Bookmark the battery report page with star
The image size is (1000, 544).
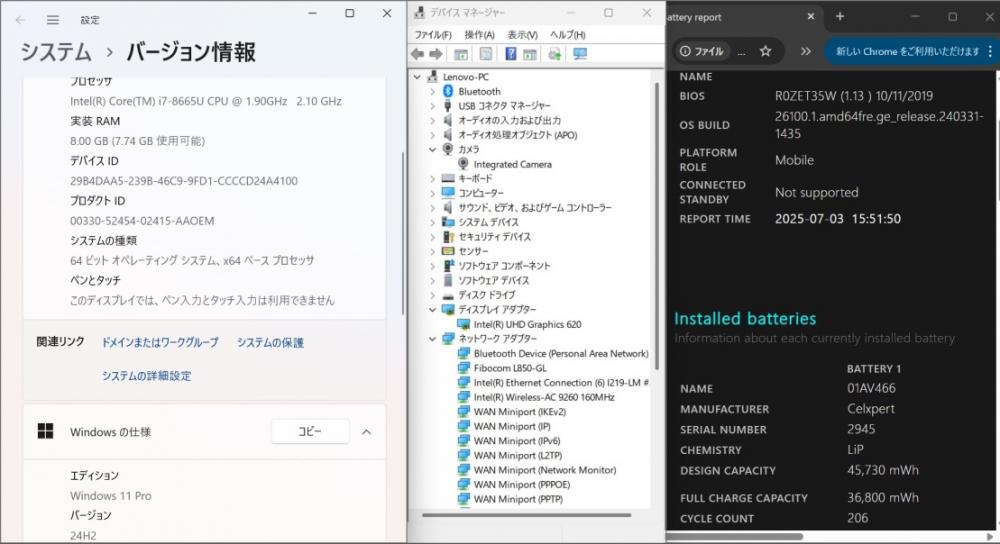coord(765,51)
